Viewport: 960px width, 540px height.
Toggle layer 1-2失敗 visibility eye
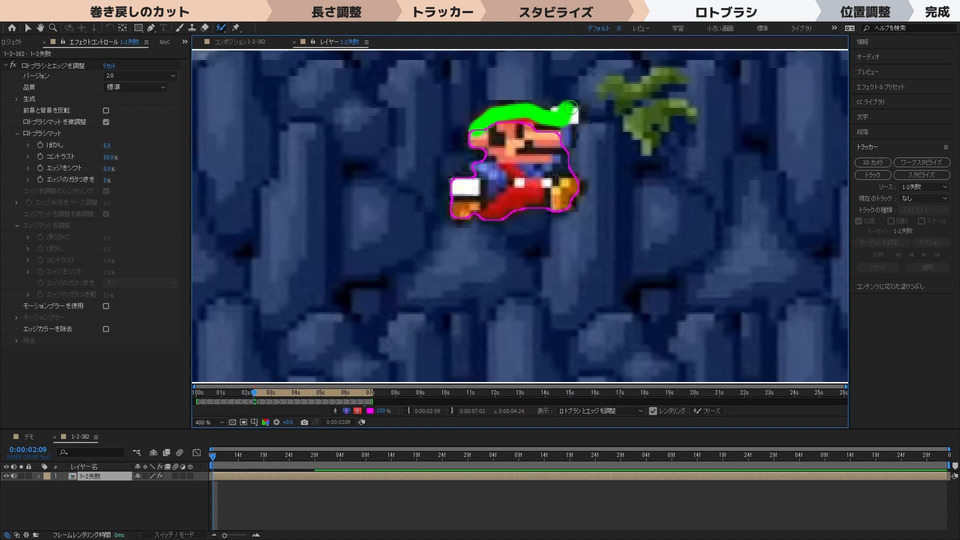(6, 476)
